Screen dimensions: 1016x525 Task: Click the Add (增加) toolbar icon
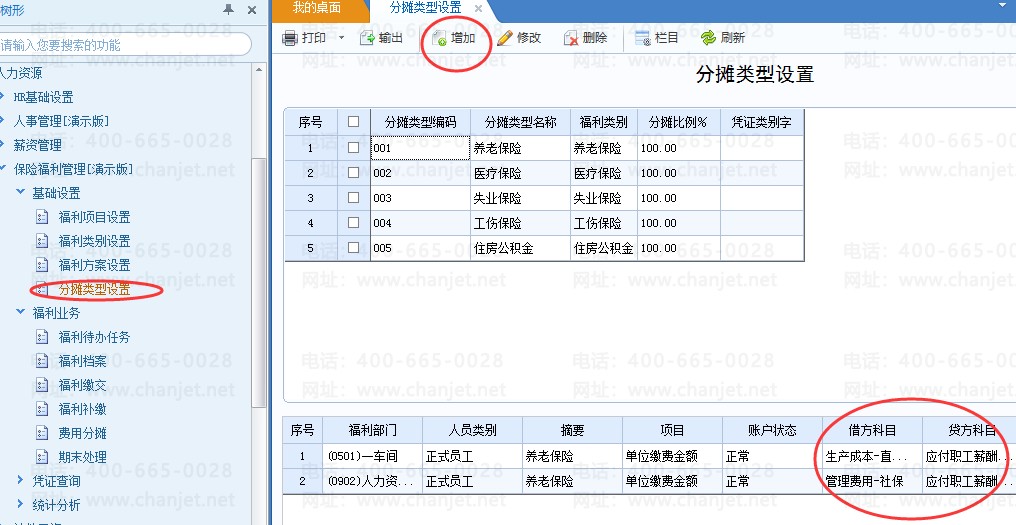pyautogui.click(x=440, y=38)
